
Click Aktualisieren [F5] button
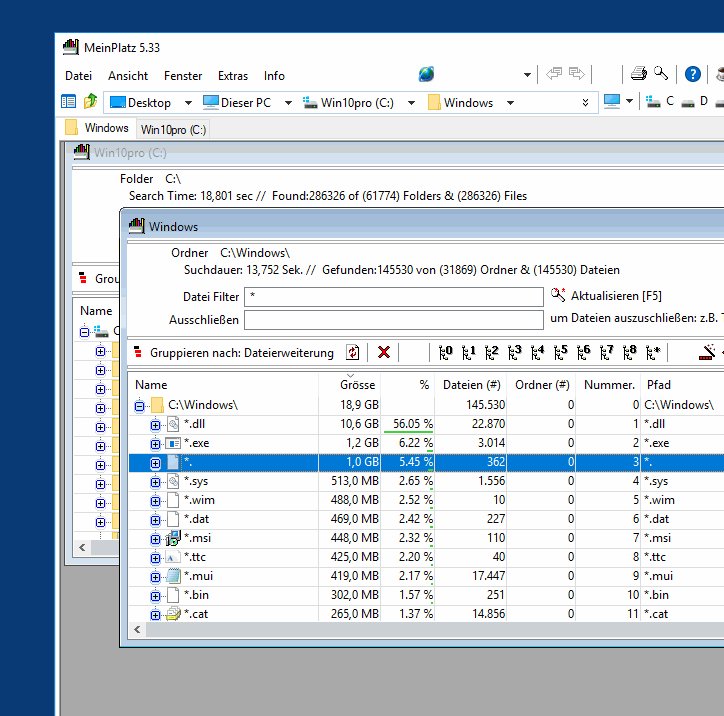click(606, 295)
